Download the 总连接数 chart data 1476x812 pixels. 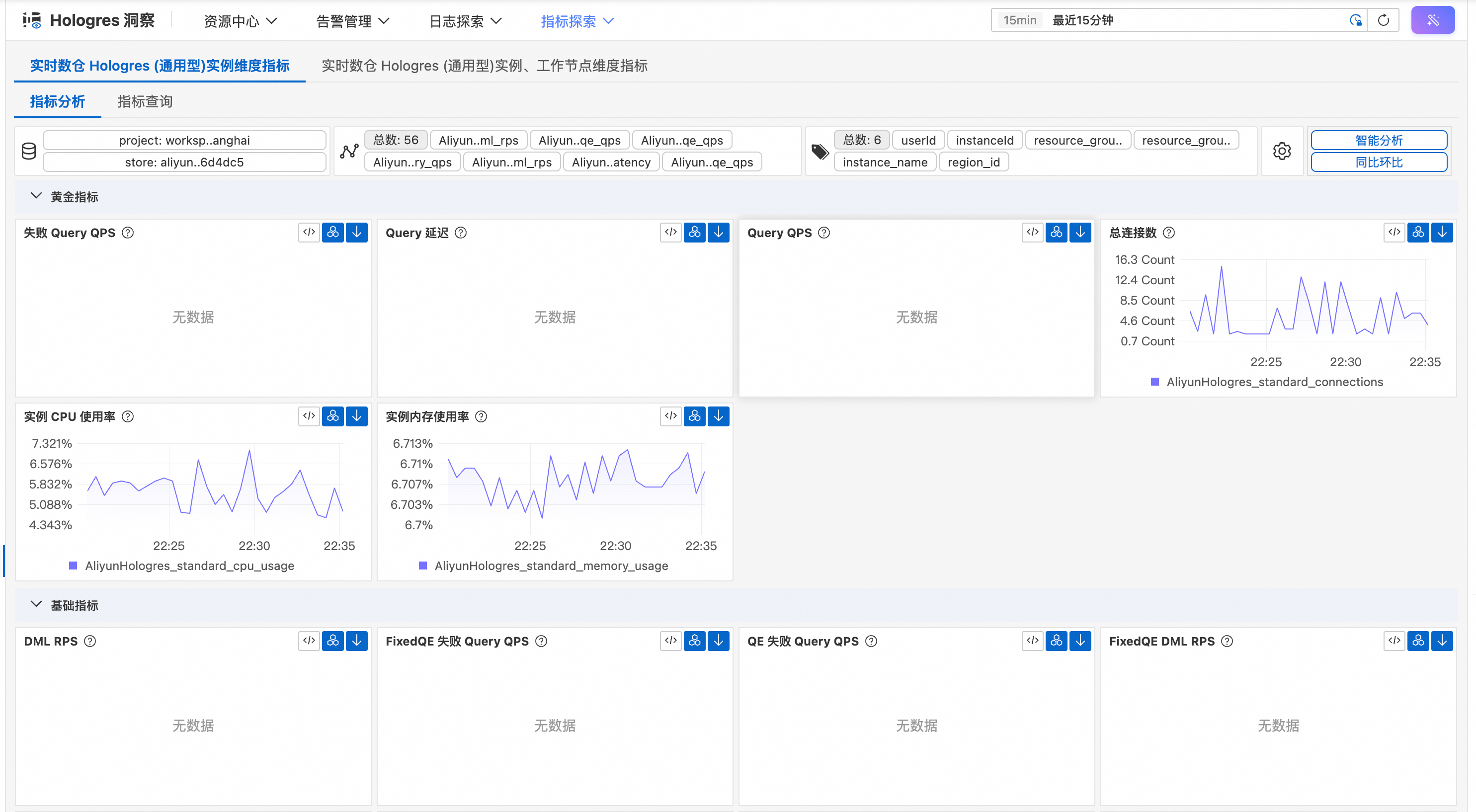(1442, 232)
